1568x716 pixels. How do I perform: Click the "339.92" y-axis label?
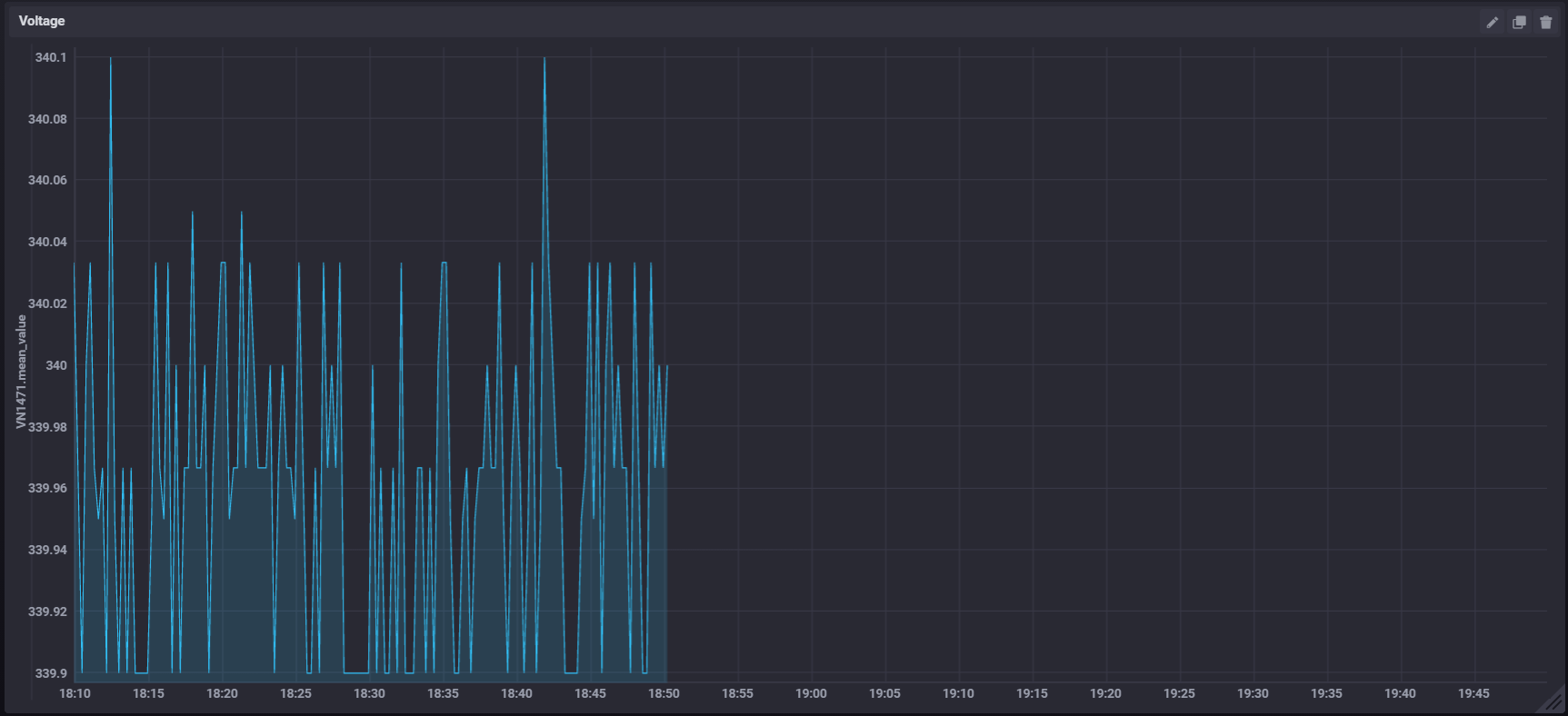pyautogui.click(x=47, y=612)
